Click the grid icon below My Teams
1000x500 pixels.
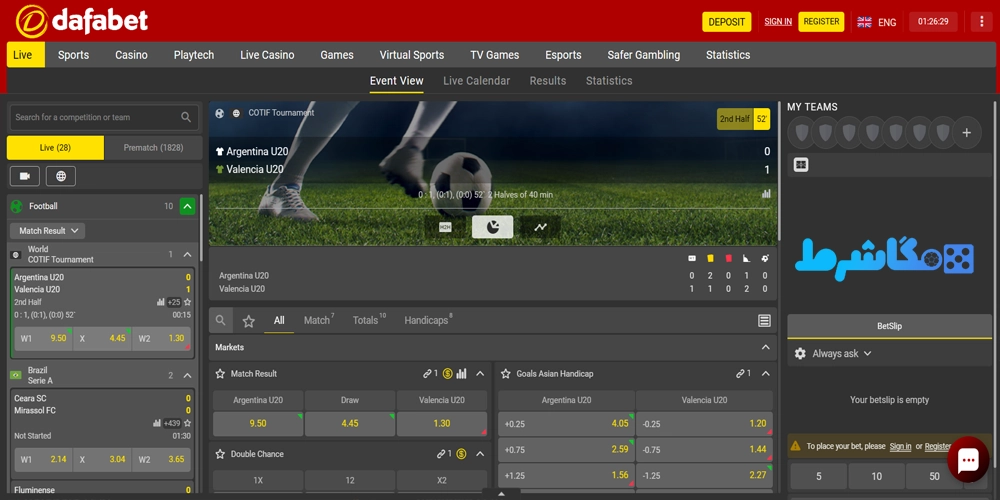801,165
